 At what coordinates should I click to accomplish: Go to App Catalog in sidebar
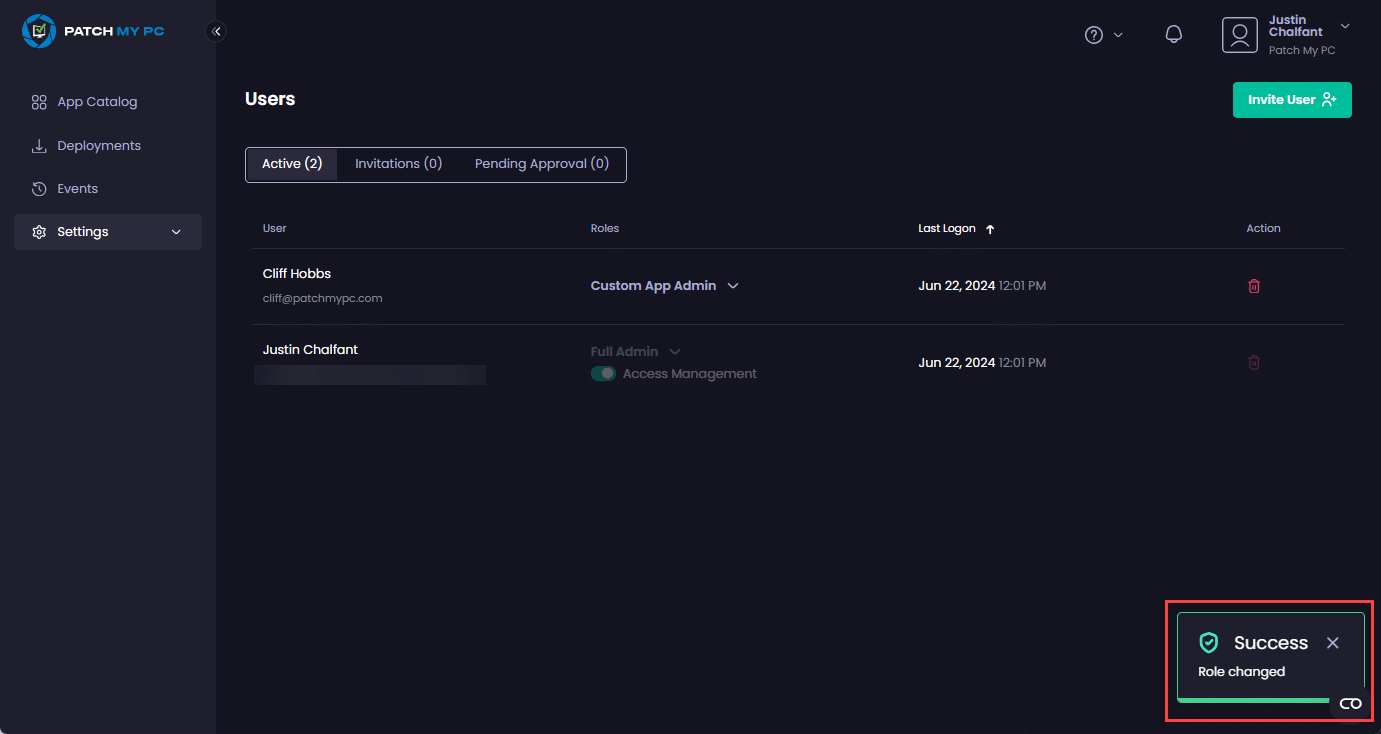click(97, 102)
